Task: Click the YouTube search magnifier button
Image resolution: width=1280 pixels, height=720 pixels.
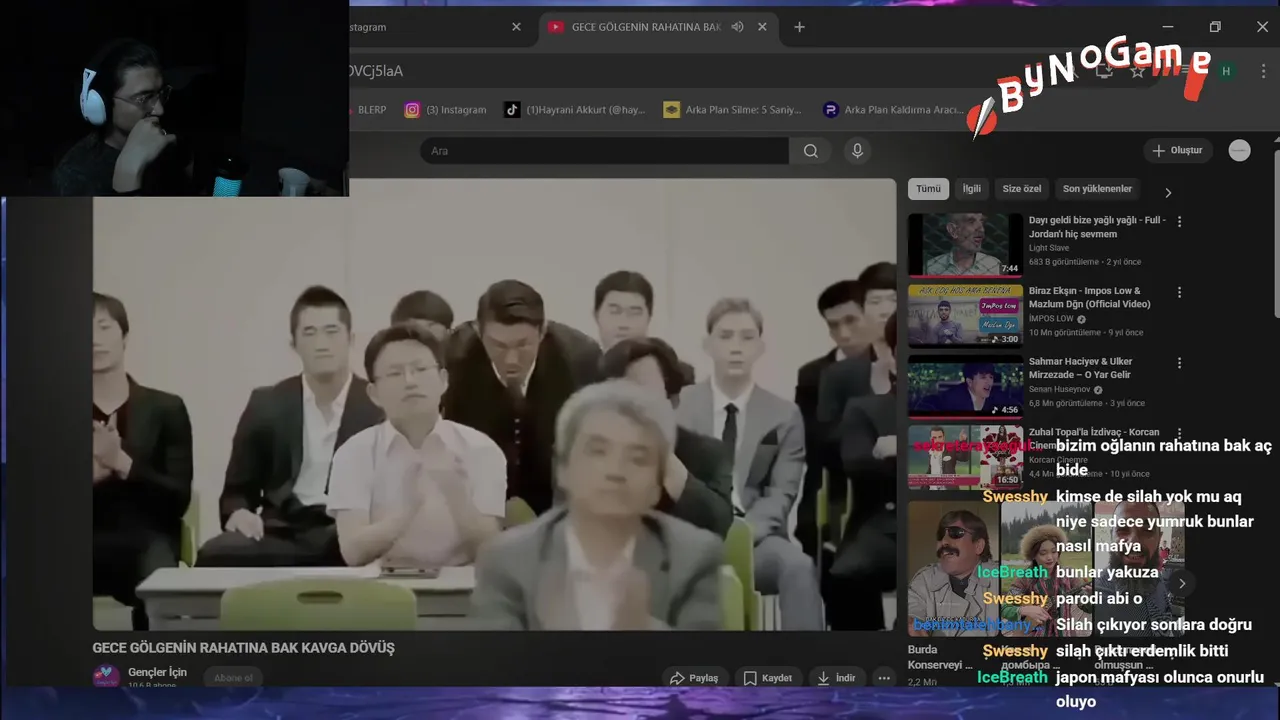Action: [811, 151]
